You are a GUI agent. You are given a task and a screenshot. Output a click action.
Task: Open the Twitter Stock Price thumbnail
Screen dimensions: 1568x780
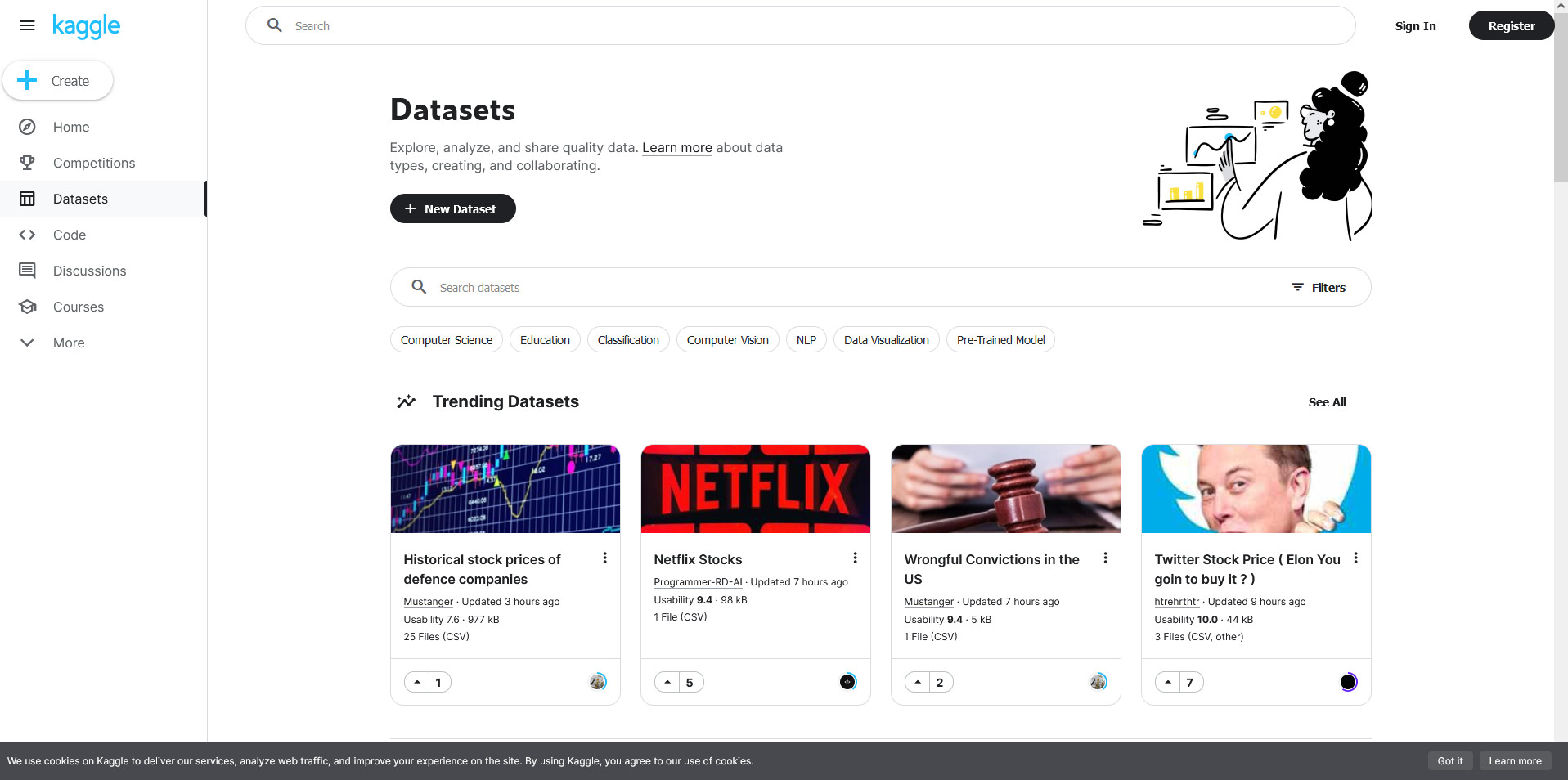click(1256, 489)
